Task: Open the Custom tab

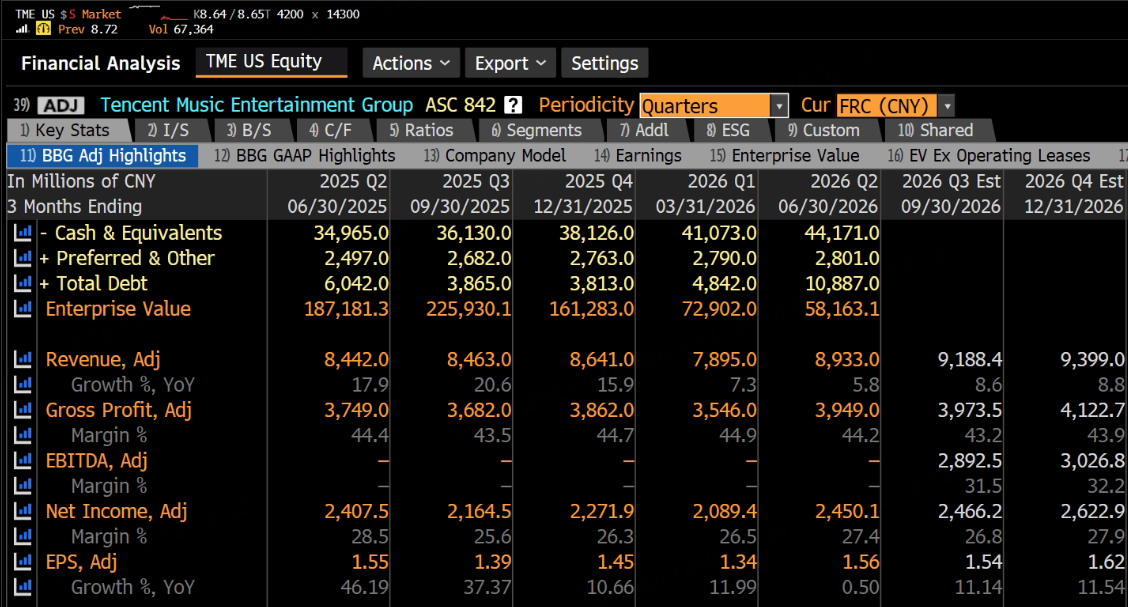Action: [x=828, y=130]
